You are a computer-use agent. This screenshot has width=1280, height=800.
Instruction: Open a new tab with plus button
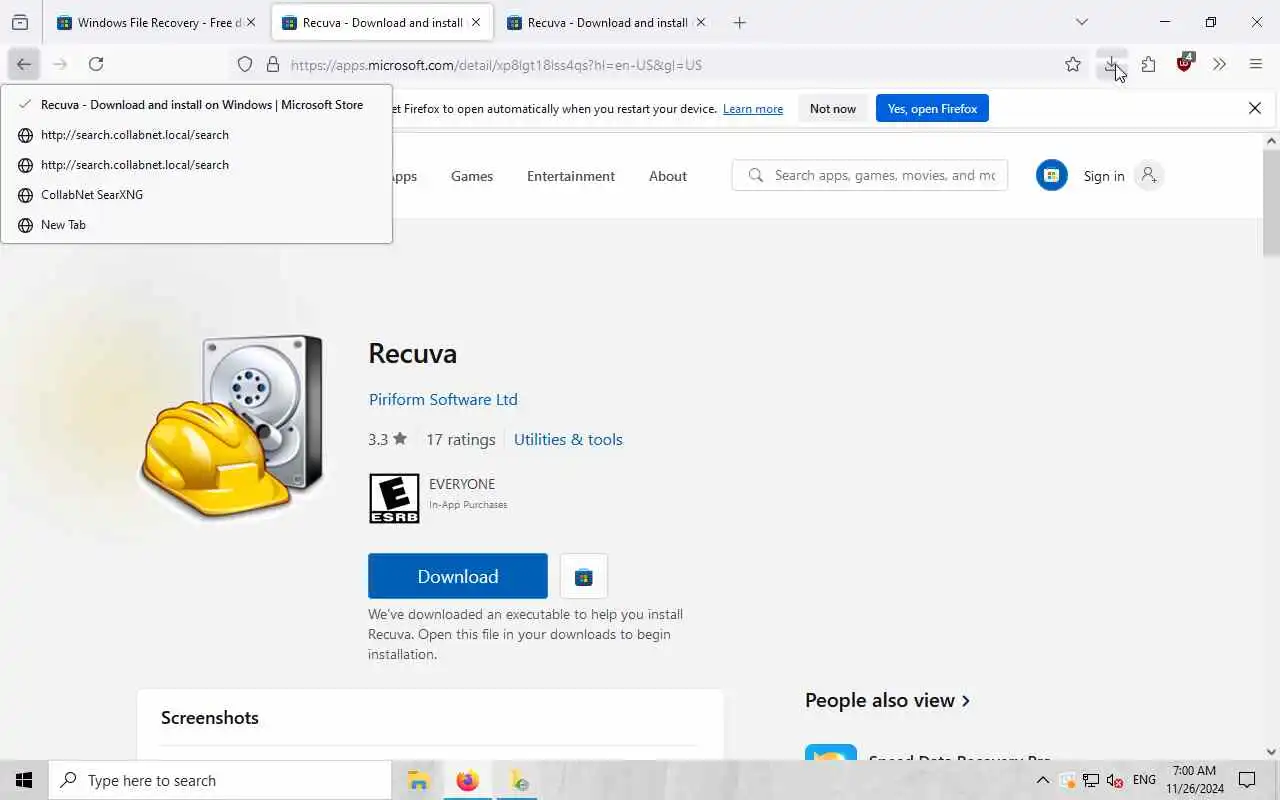pyautogui.click(x=740, y=22)
